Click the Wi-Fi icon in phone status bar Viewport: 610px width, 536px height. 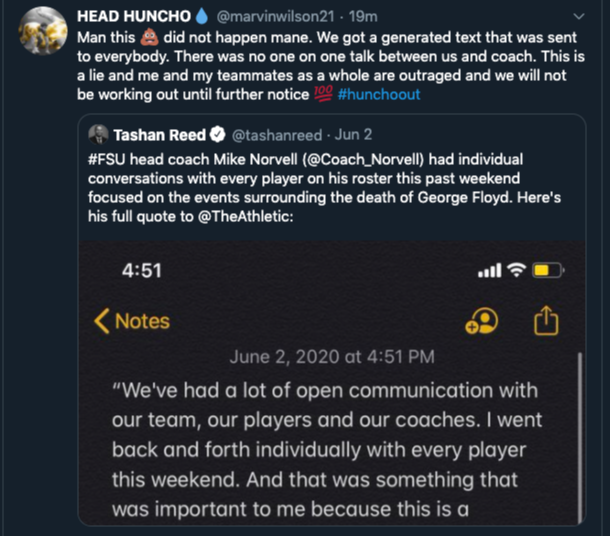tap(514, 271)
